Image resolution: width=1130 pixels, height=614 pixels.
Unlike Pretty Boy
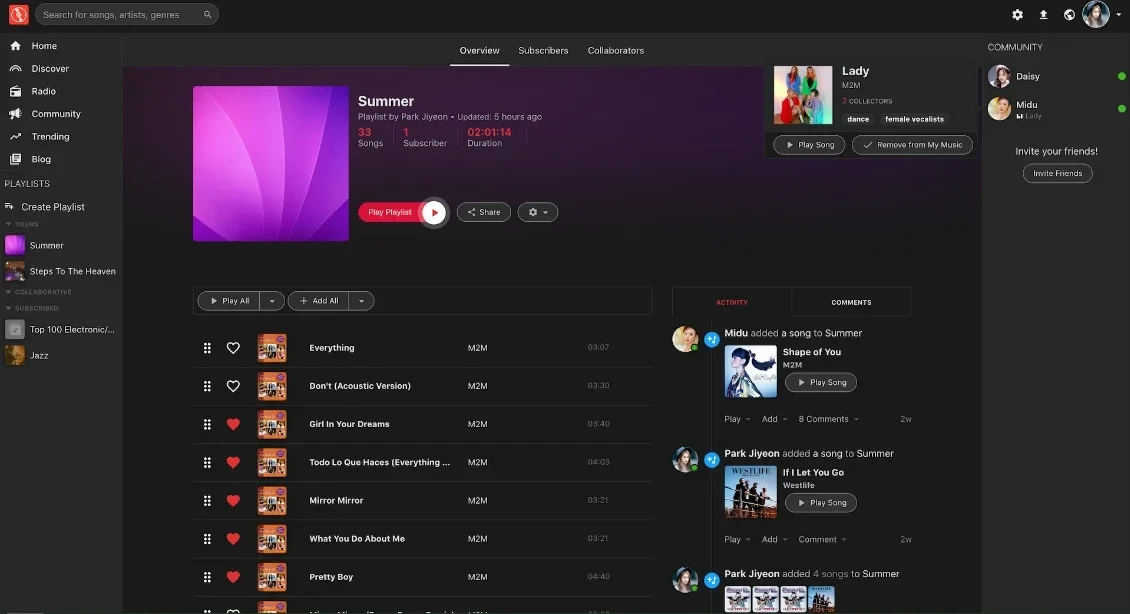(x=233, y=577)
